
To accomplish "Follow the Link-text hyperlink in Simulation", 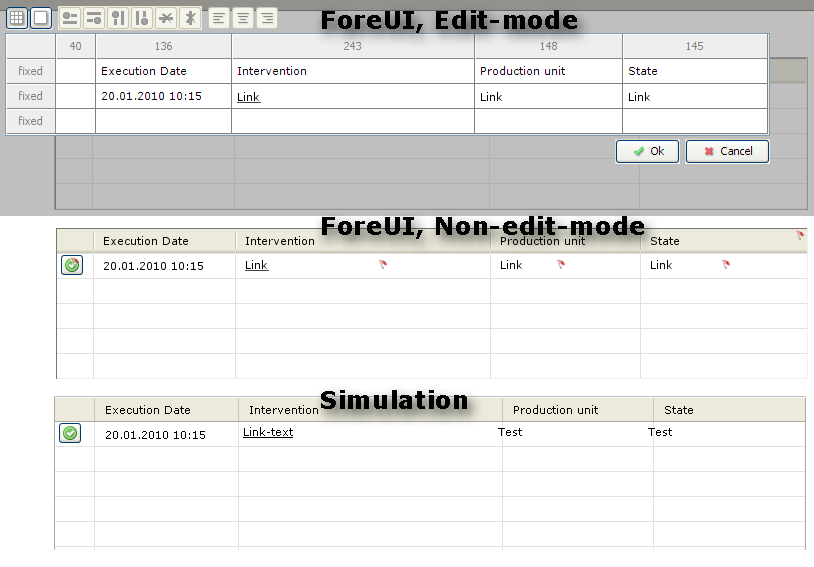I will (x=268, y=432).
